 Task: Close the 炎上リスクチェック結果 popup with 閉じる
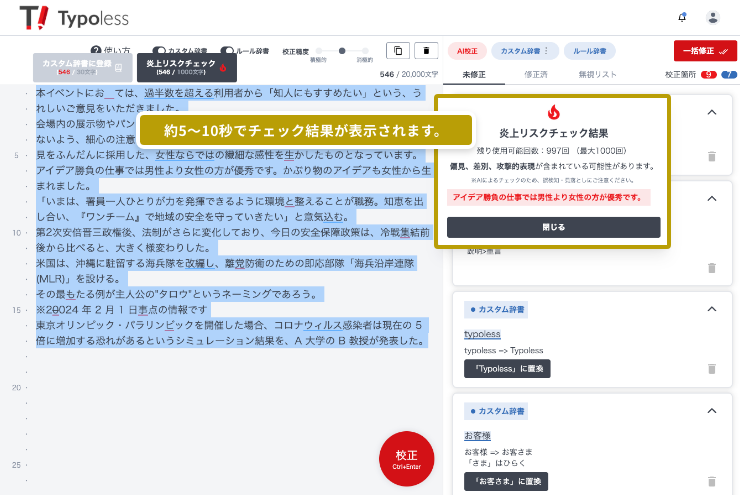coord(553,227)
